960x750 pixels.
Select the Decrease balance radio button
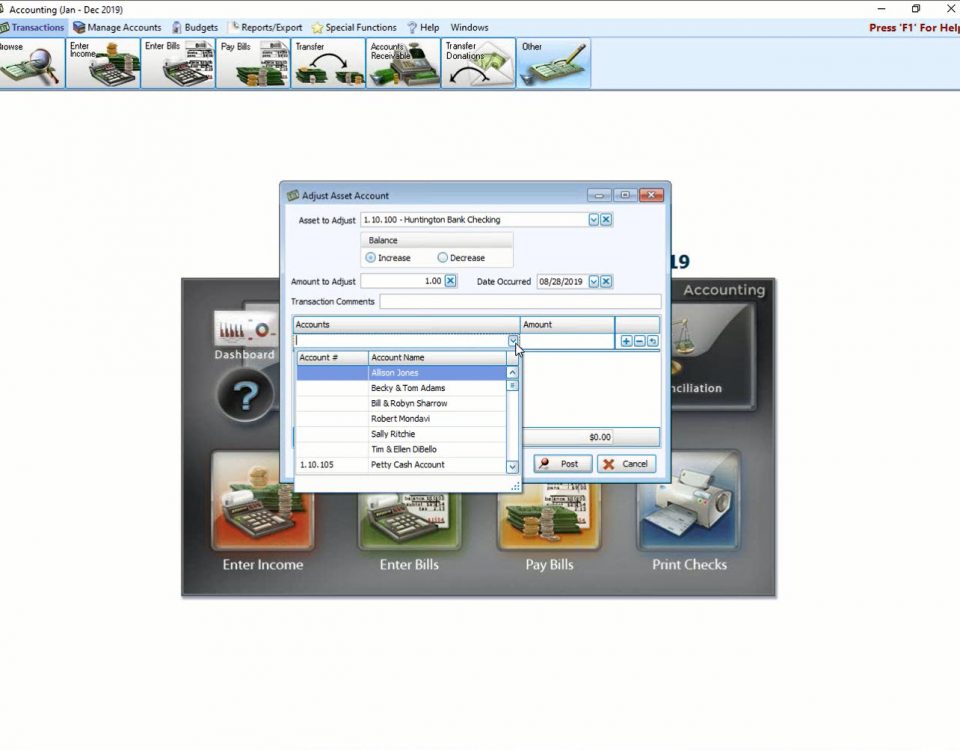coord(443,258)
